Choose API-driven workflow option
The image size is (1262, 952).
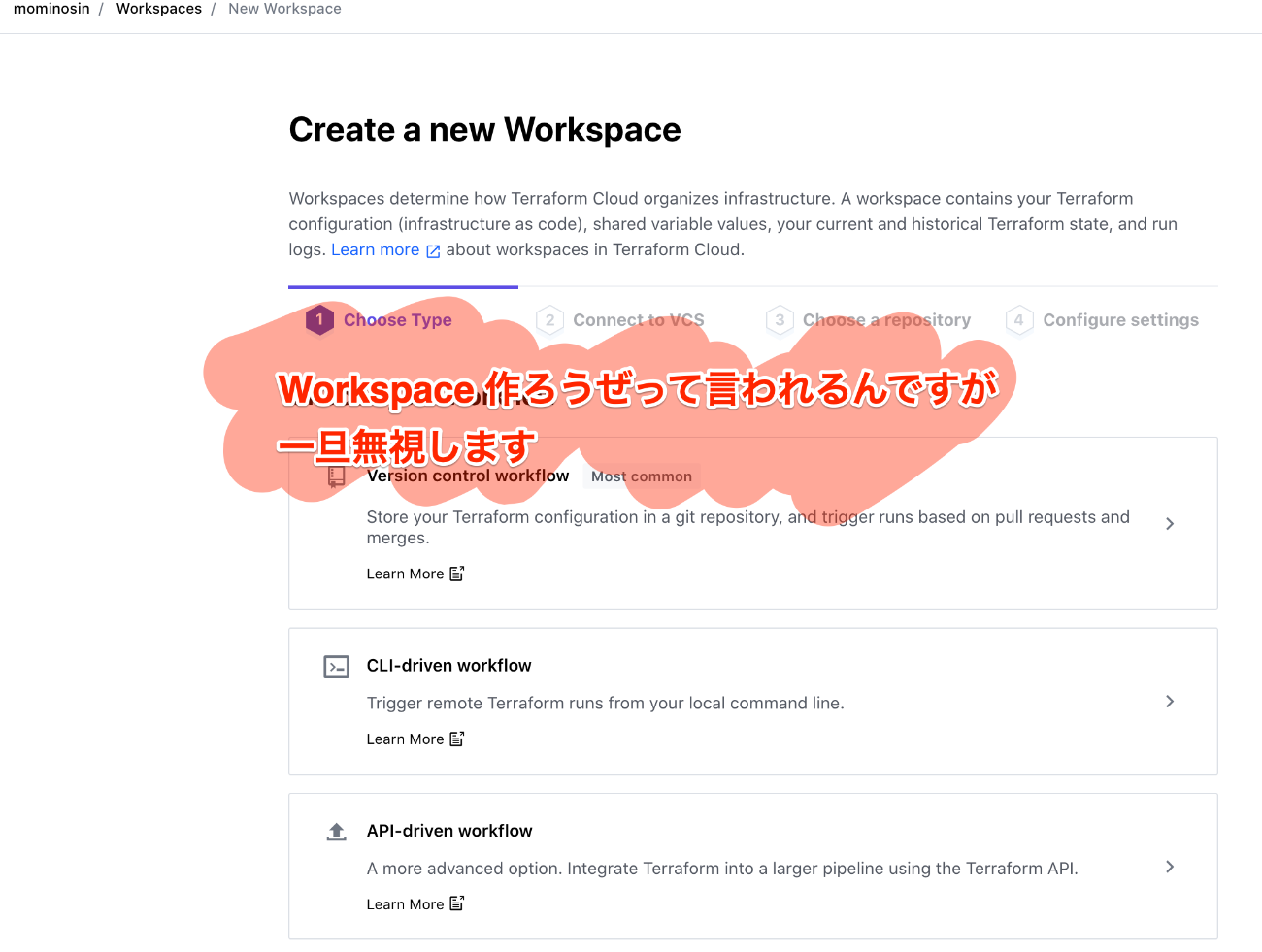tap(752, 867)
